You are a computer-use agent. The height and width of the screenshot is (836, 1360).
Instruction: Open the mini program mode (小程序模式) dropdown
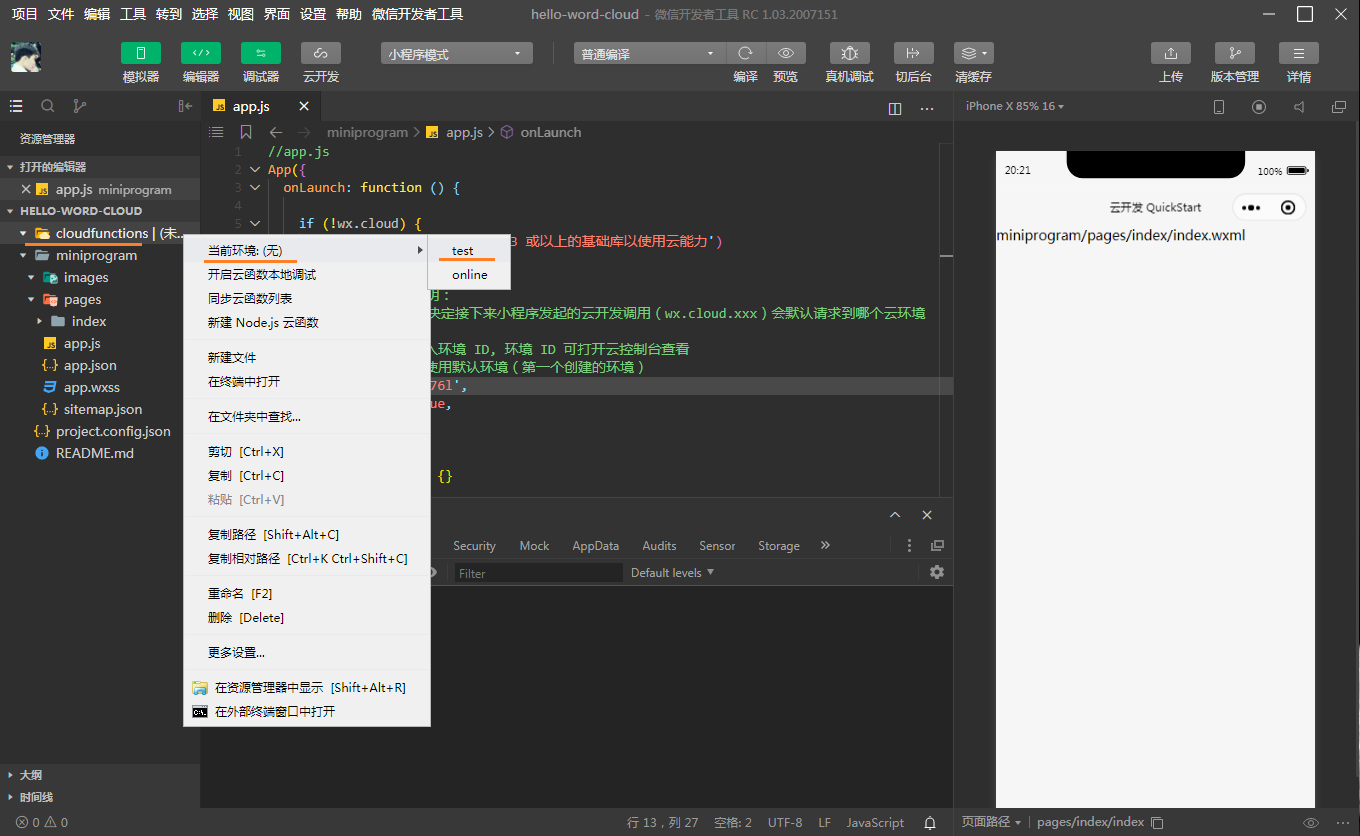point(457,54)
